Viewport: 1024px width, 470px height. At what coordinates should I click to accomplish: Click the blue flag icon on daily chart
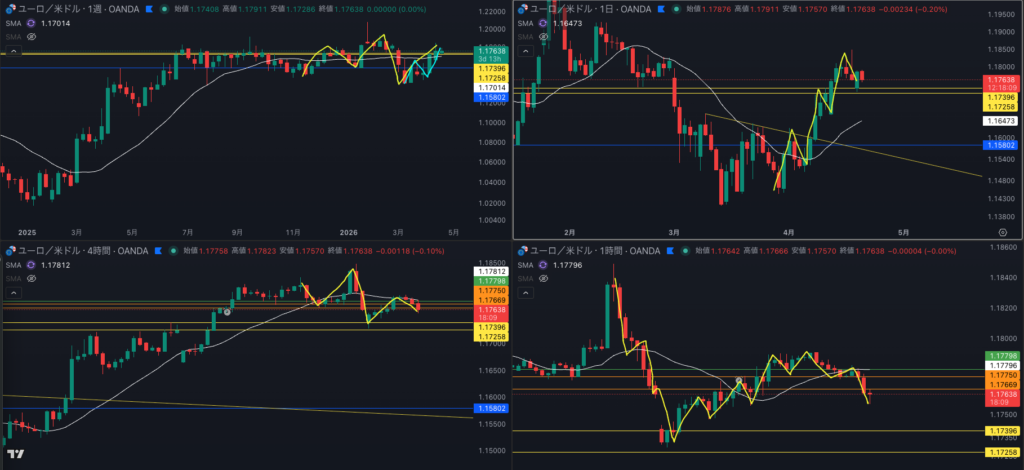click(x=660, y=8)
